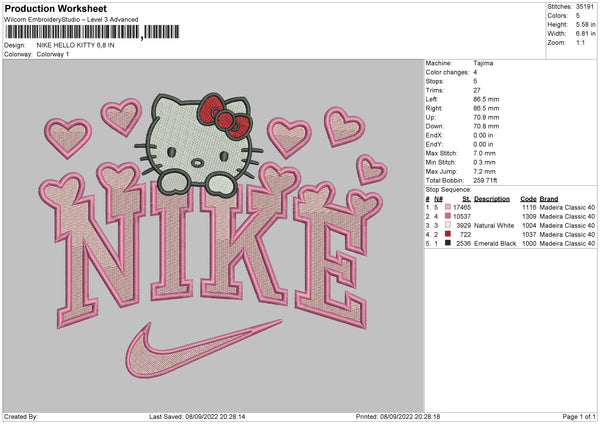The image size is (600, 424).
Task: Click the Code column header
Action: coord(528,198)
